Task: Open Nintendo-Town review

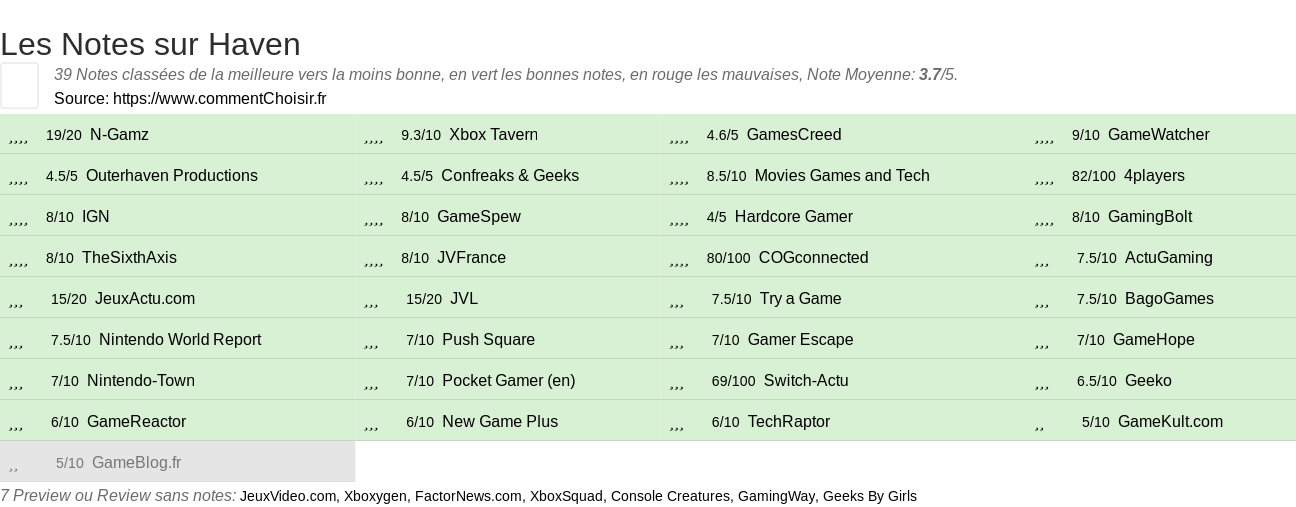Action: [x=141, y=381]
